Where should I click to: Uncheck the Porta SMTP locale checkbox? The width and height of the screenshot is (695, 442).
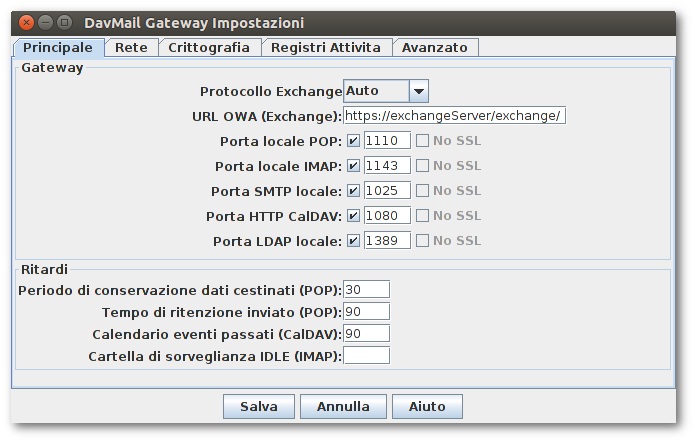click(x=354, y=191)
